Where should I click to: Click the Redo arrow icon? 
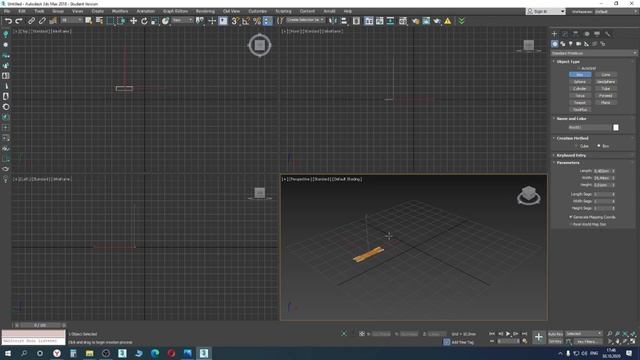pyautogui.click(x=19, y=21)
